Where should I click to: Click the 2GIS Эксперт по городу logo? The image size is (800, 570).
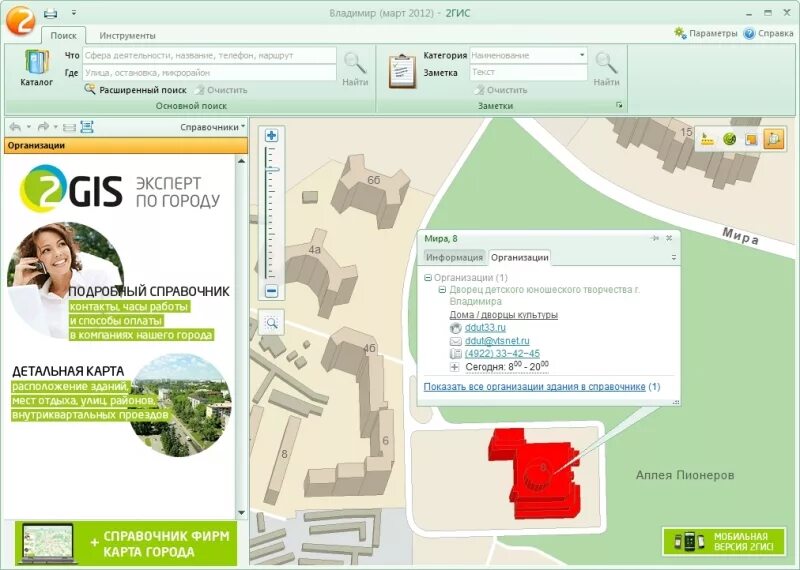120,189
